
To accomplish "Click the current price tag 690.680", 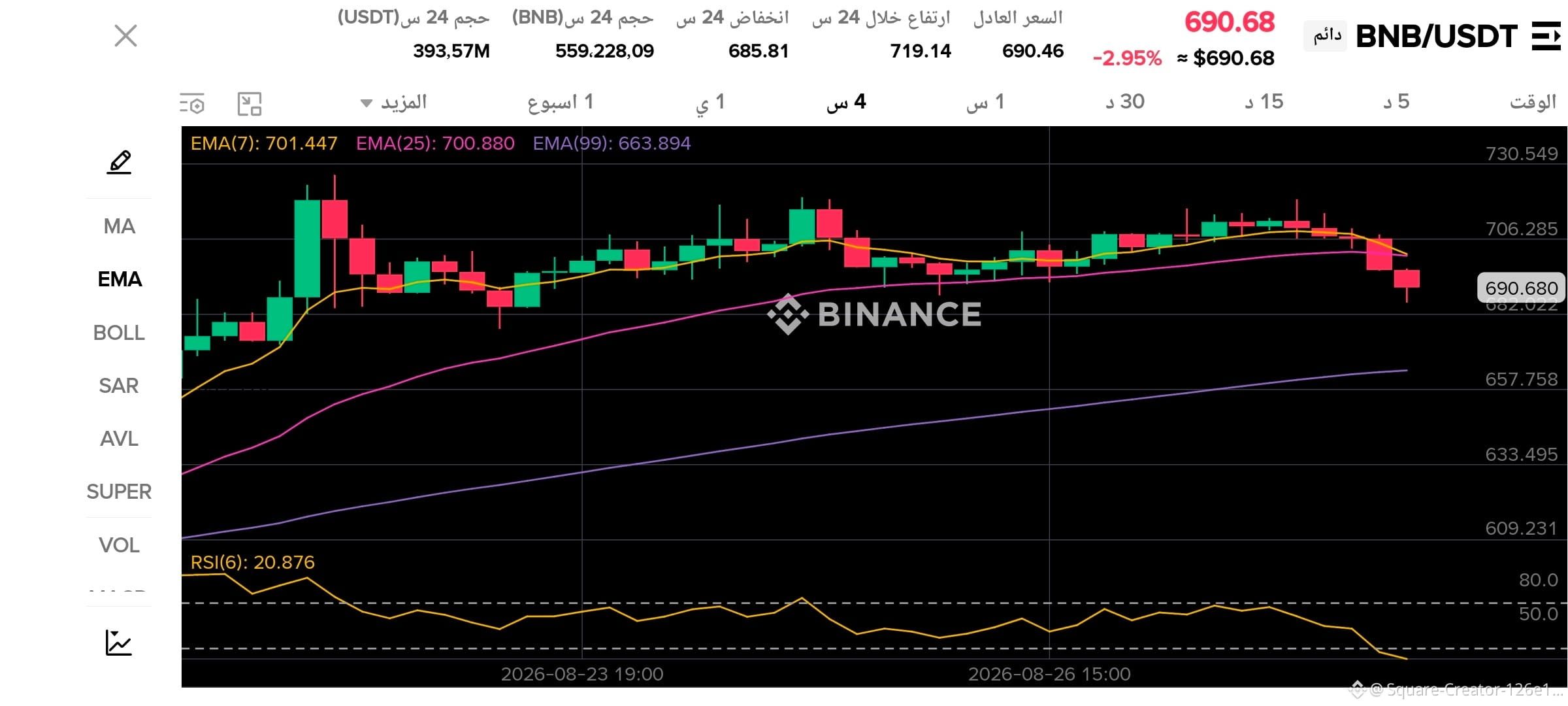I will click(x=1521, y=288).
